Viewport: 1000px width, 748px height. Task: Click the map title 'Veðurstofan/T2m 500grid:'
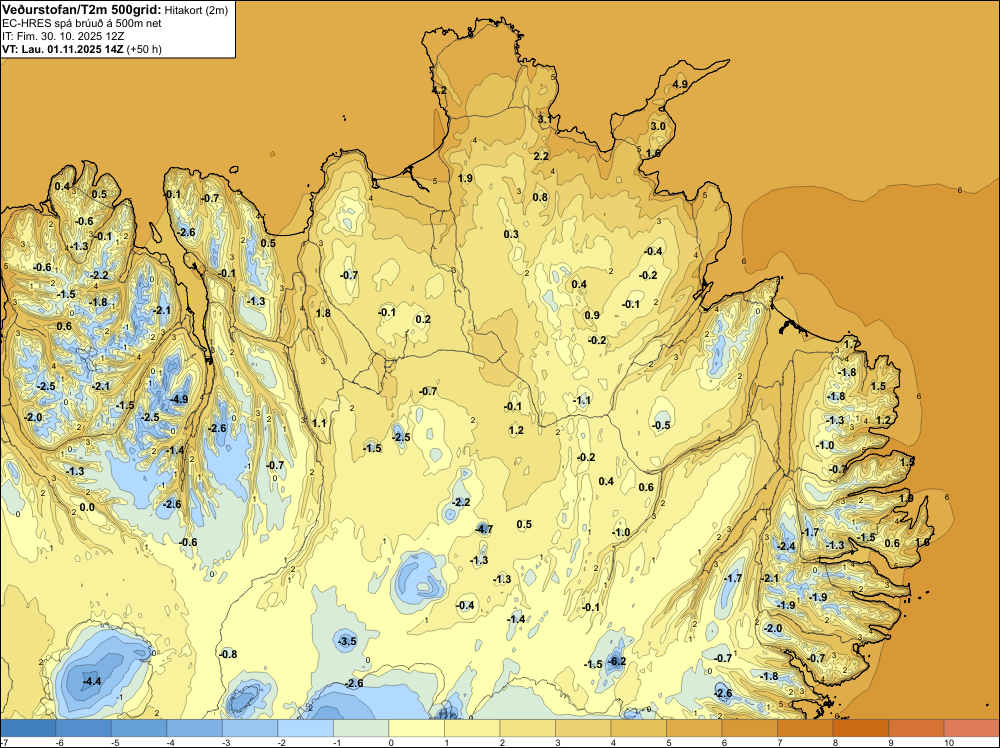(x=82, y=10)
